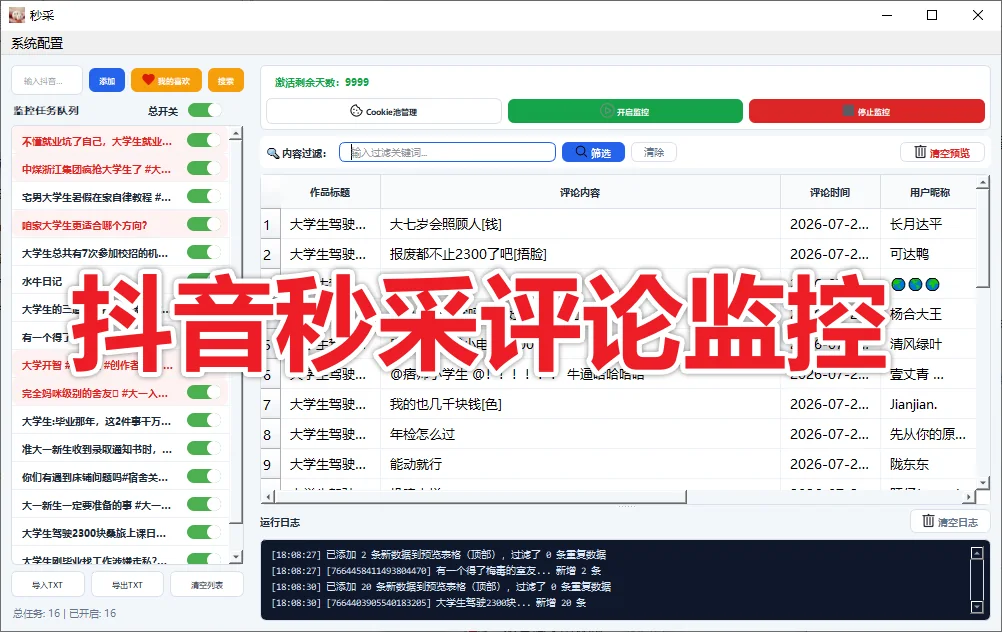Screen dimensions: 1002x632
Task: Click task list scrollbar down arrow
Action: [x=236, y=557]
